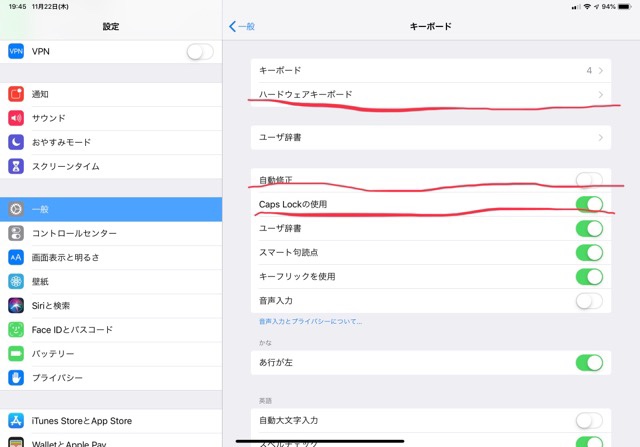This screenshot has width=640, height=447.
Task: Tap the コントロールセンター icon
Action: point(16,233)
